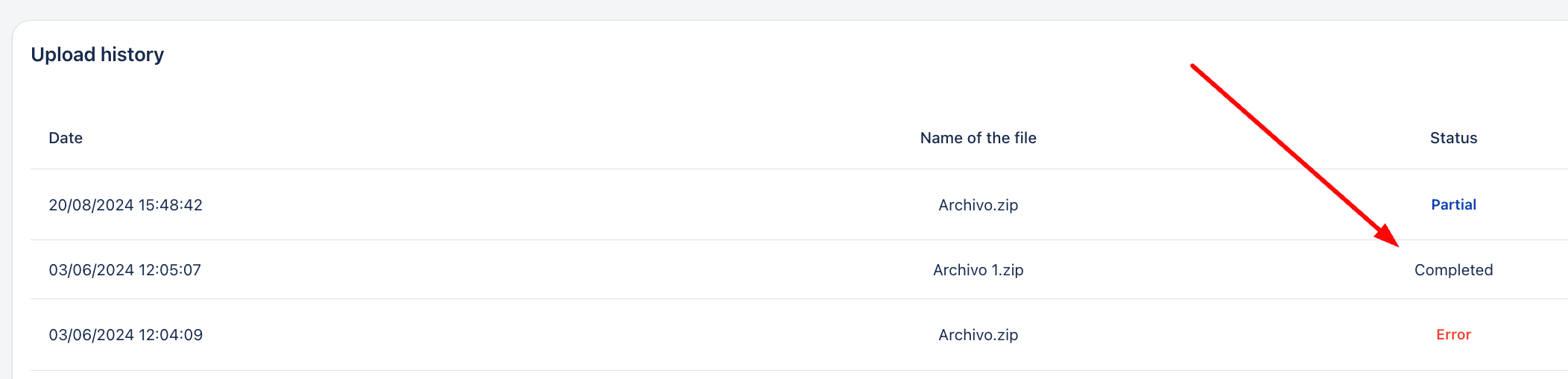
Task: Click the tail end of the red arrow
Action: [1194, 67]
